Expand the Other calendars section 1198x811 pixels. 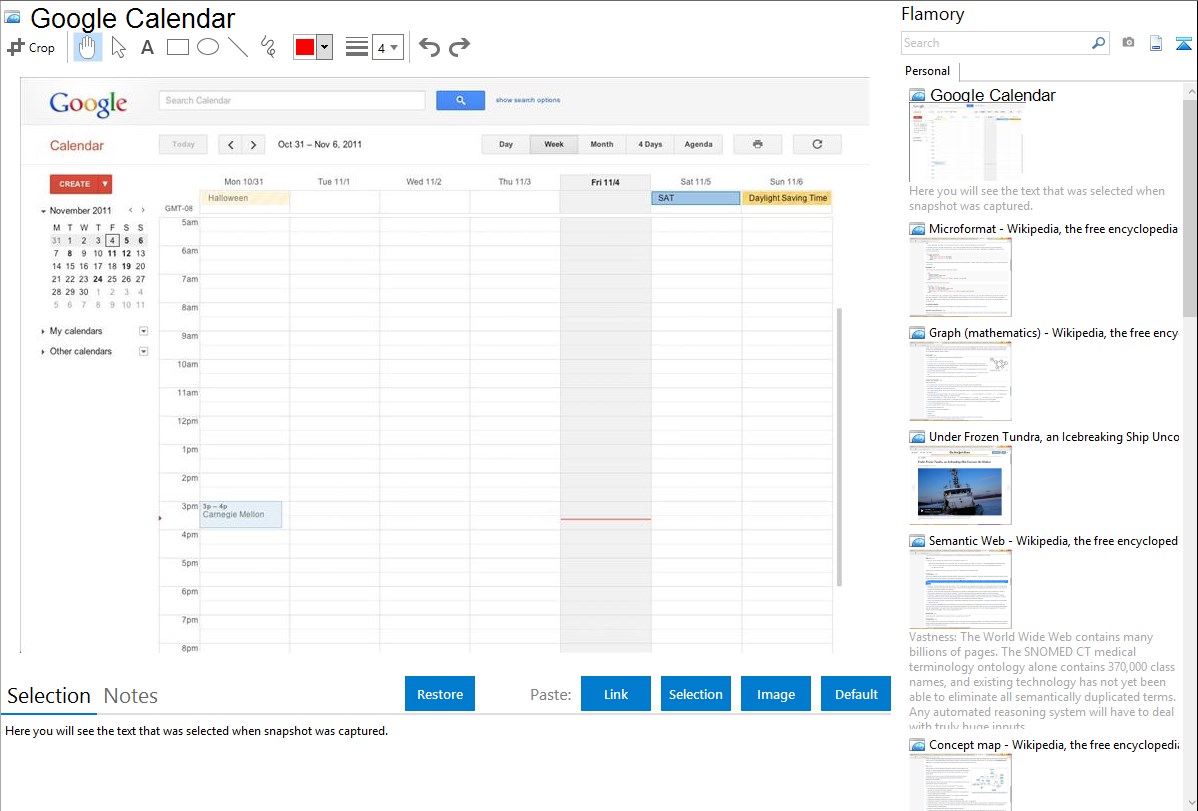[x=43, y=352]
